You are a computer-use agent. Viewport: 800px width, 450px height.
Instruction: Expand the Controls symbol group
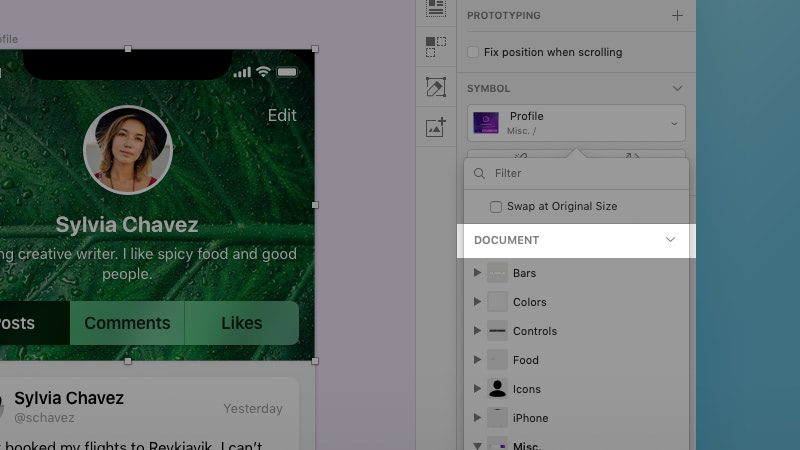[x=477, y=331]
